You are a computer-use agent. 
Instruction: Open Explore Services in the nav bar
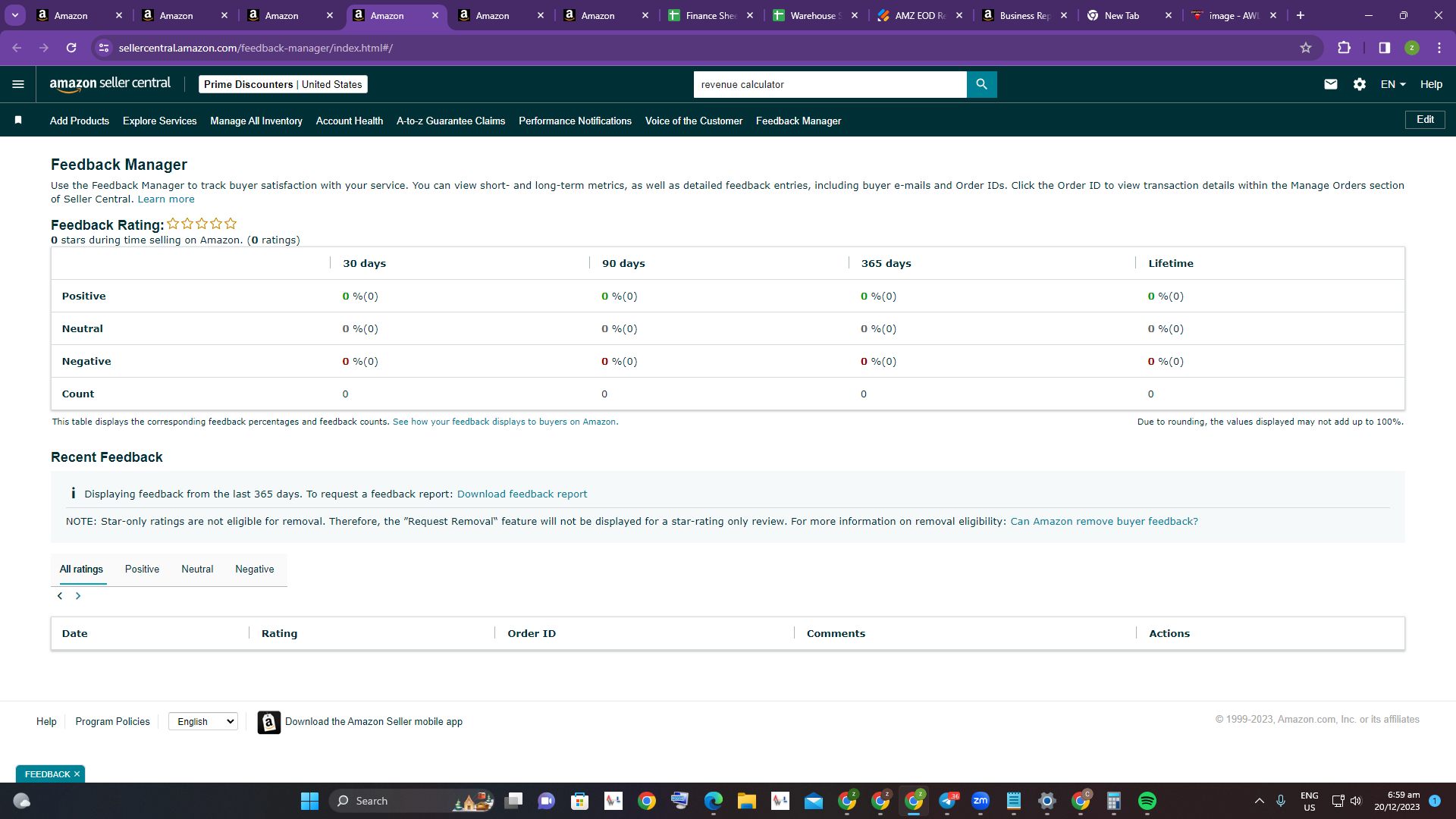159,121
